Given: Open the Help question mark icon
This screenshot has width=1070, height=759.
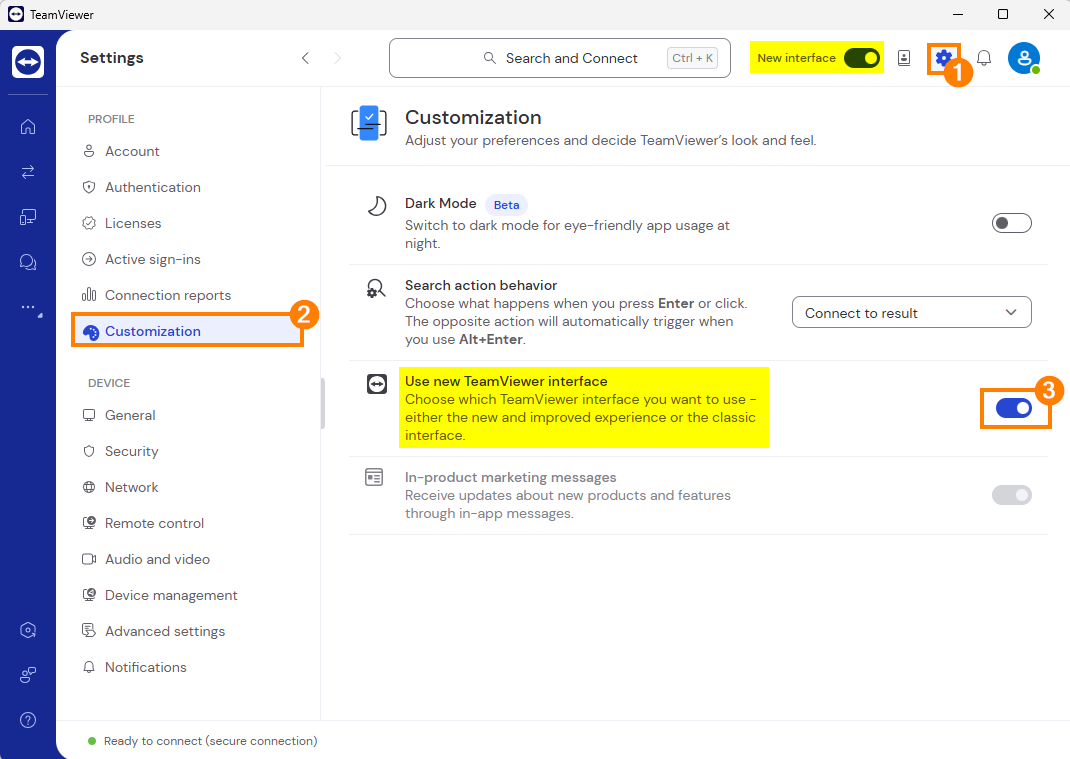Looking at the screenshot, I should pyautogui.click(x=28, y=720).
